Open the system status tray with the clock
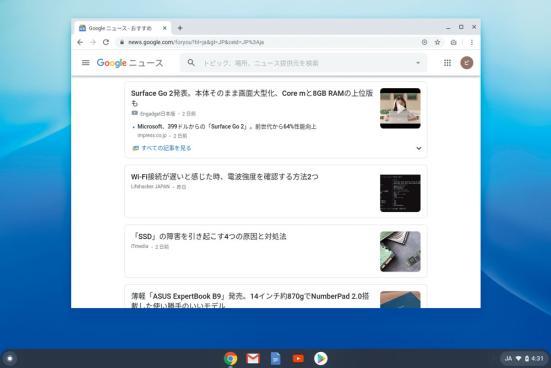 pyautogui.click(x=524, y=359)
